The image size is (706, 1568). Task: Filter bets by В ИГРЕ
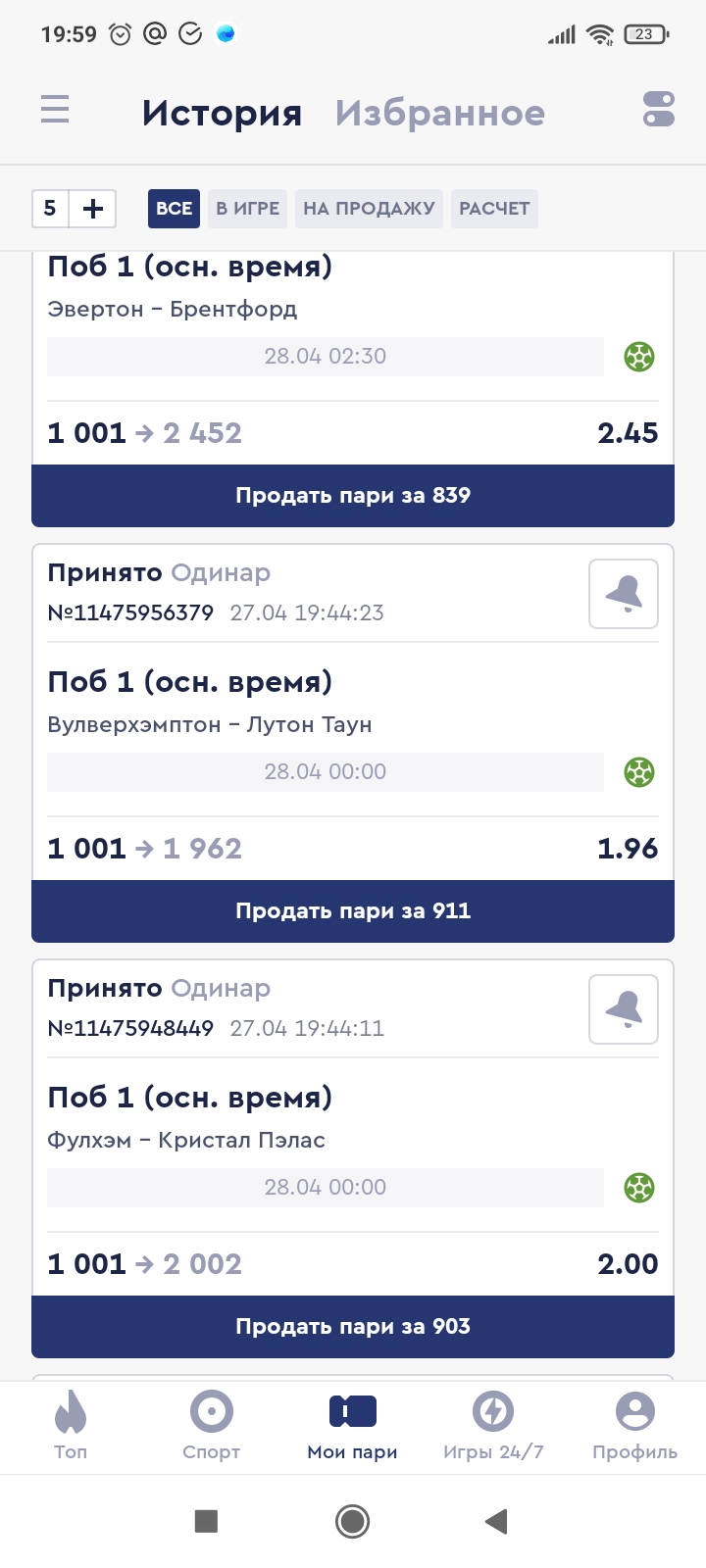248,209
